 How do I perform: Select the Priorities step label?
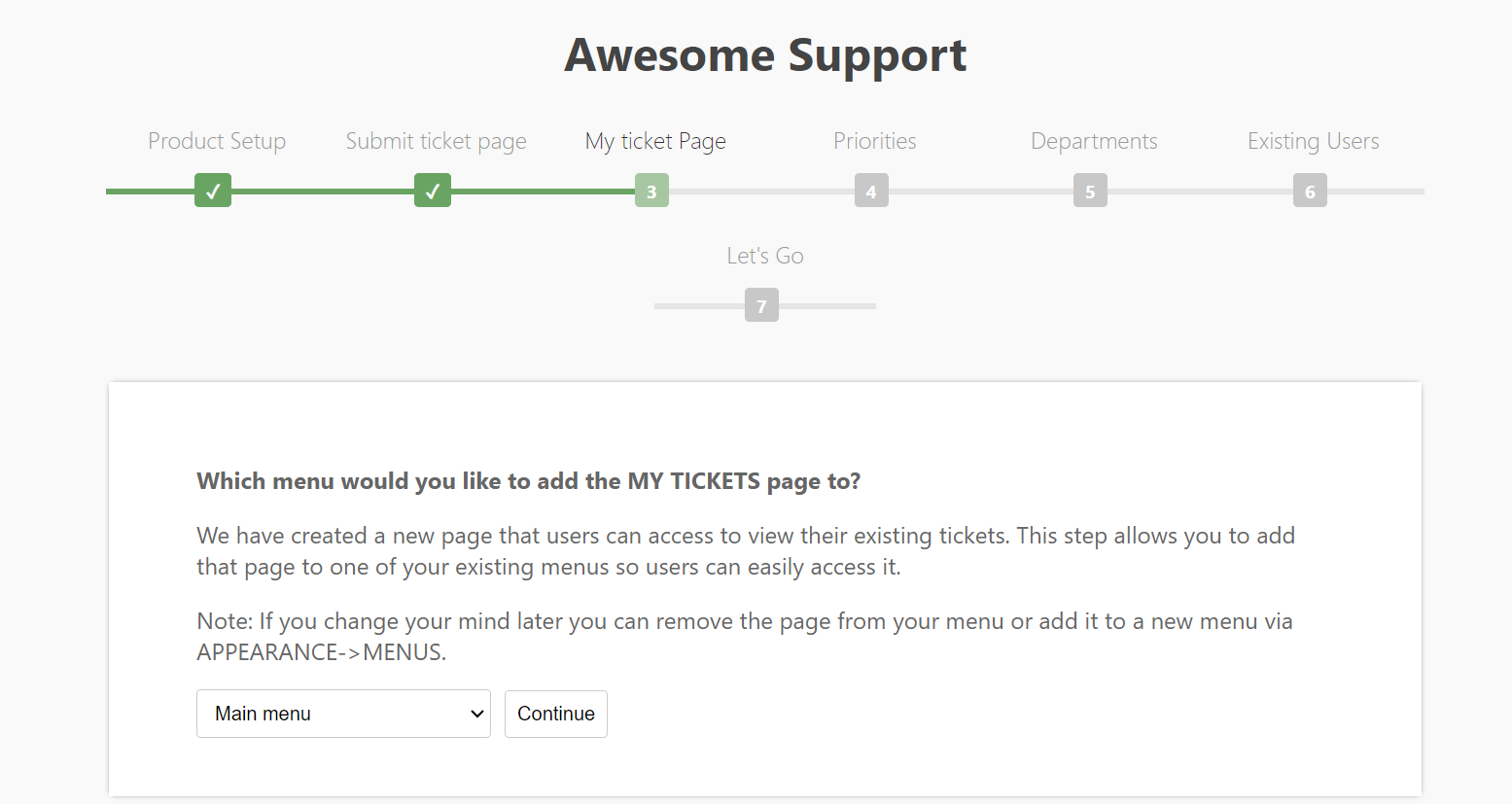click(x=874, y=141)
